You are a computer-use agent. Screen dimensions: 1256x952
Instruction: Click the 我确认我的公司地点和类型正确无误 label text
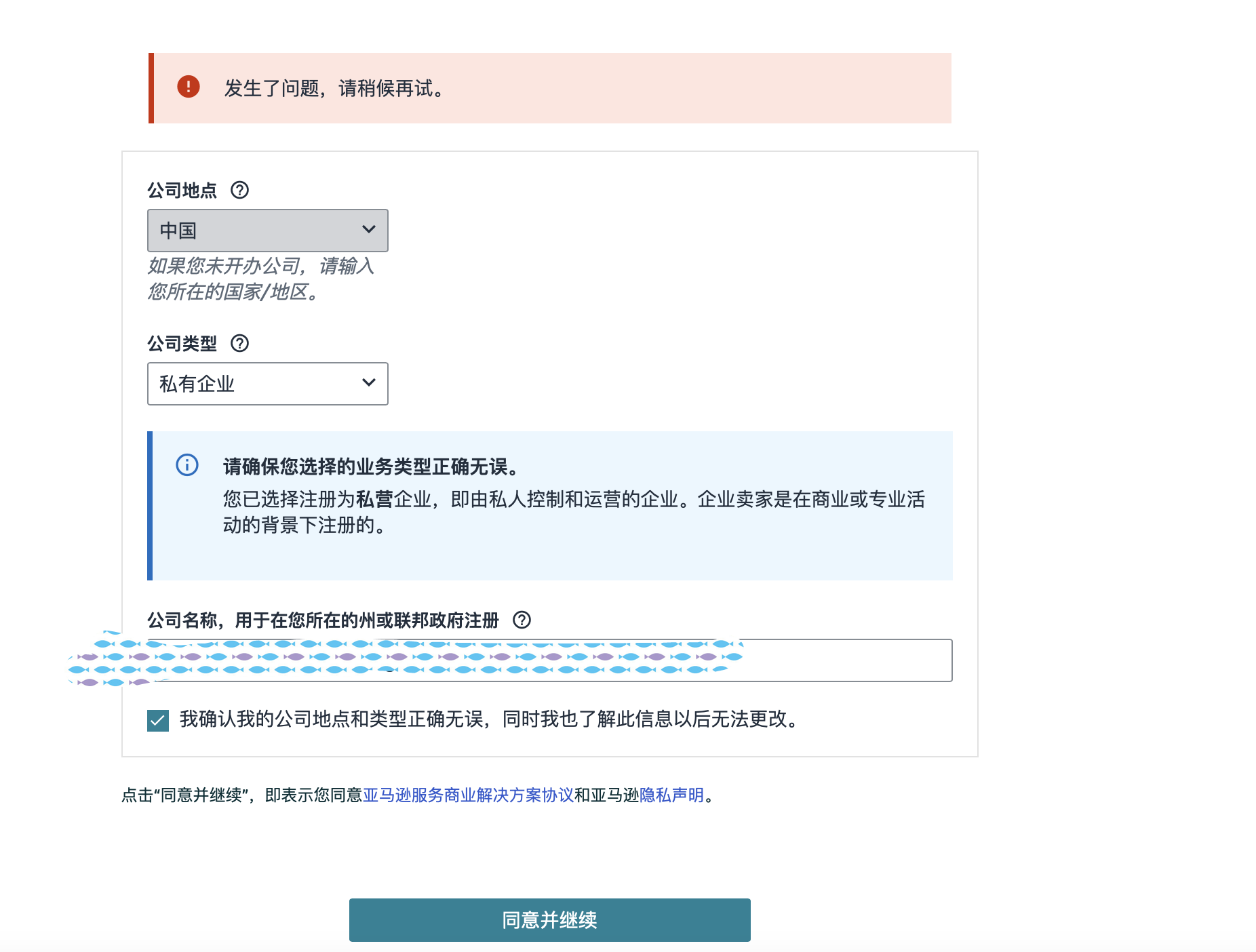pos(488,719)
